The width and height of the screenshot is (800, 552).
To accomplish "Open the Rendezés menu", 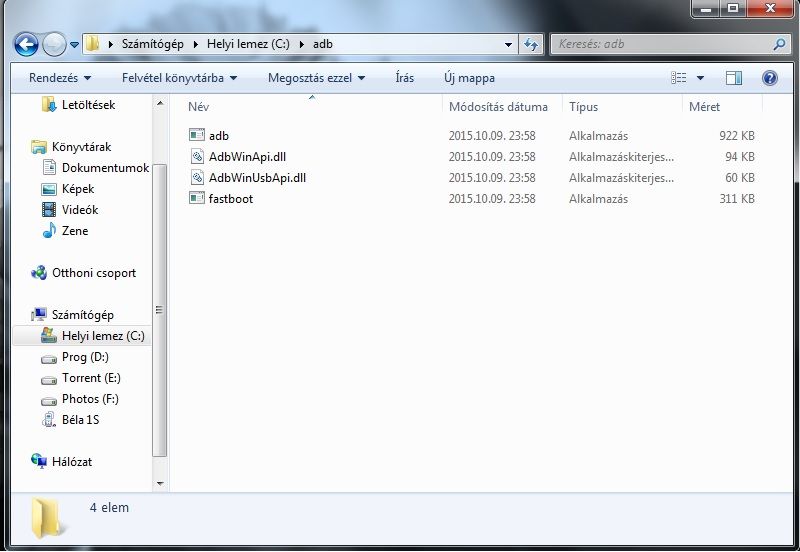I will point(60,78).
